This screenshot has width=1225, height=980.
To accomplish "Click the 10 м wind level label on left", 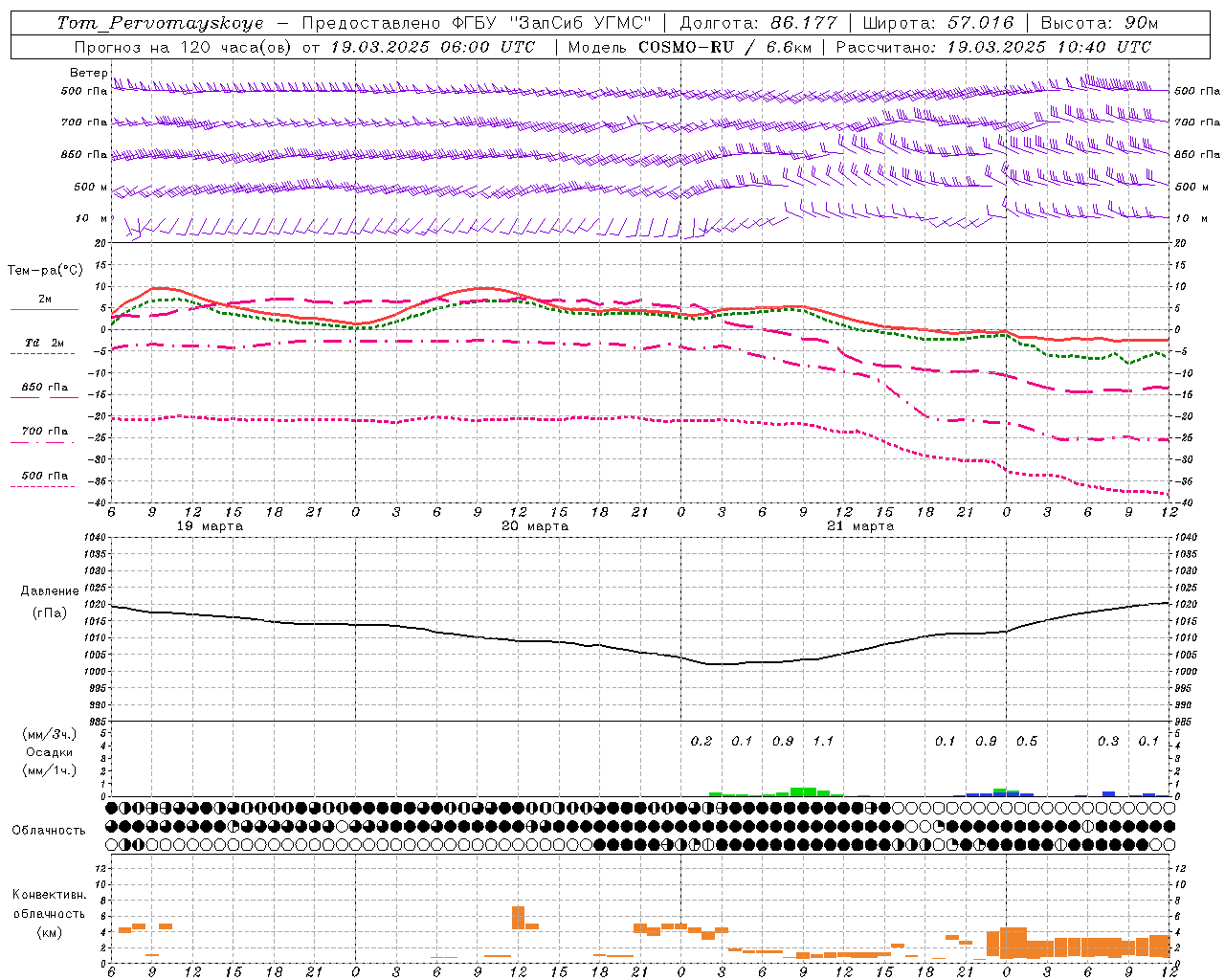I will tap(92, 218).
